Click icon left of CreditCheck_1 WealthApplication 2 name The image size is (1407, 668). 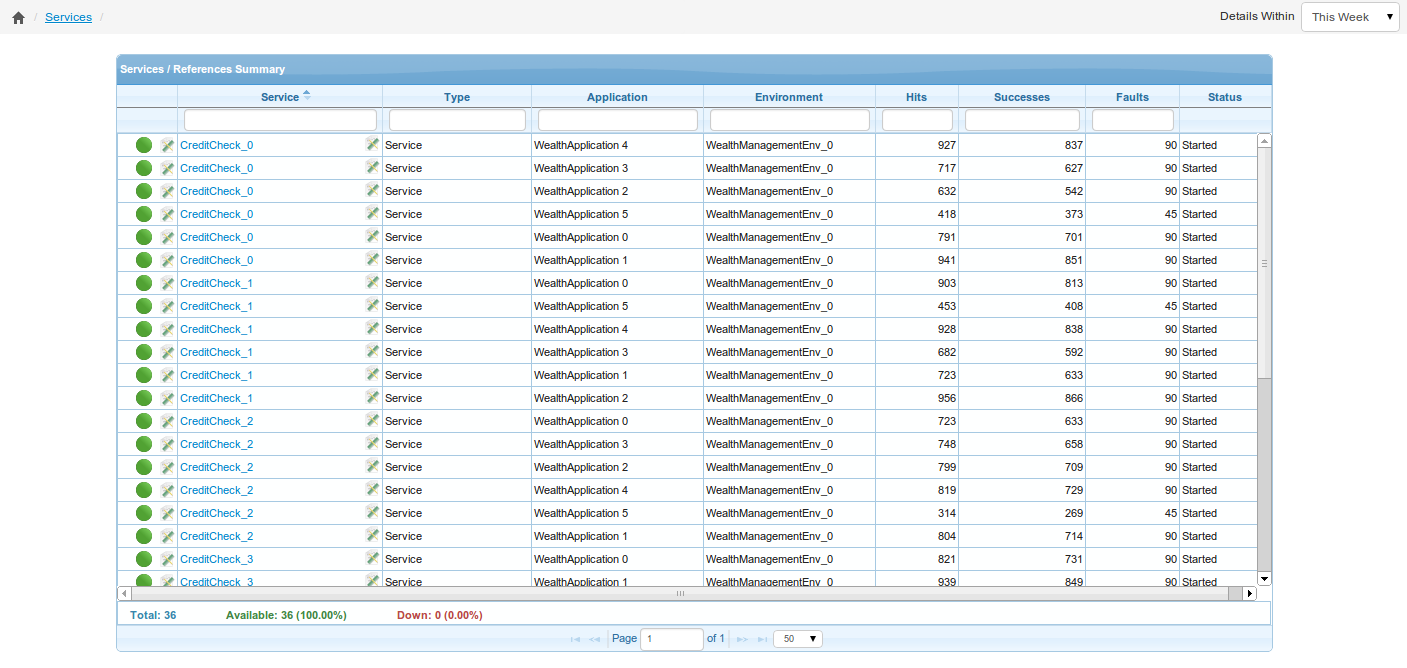(x=167, y=398)
